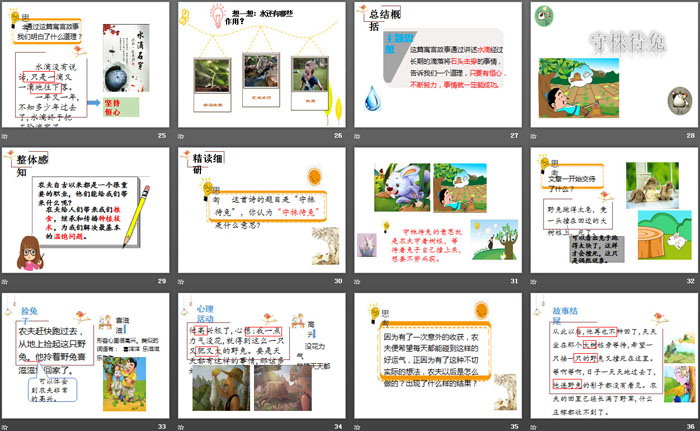Click animation star icon under slide 32

click(533, 281)
